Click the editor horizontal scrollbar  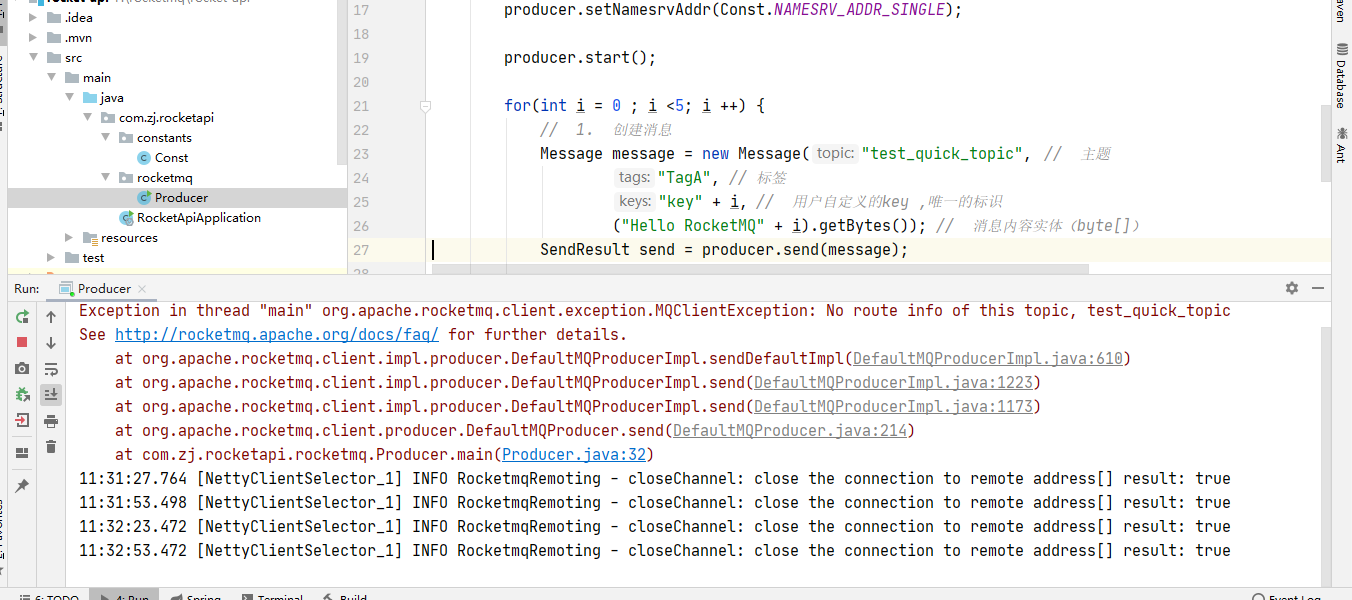(760, 269)
